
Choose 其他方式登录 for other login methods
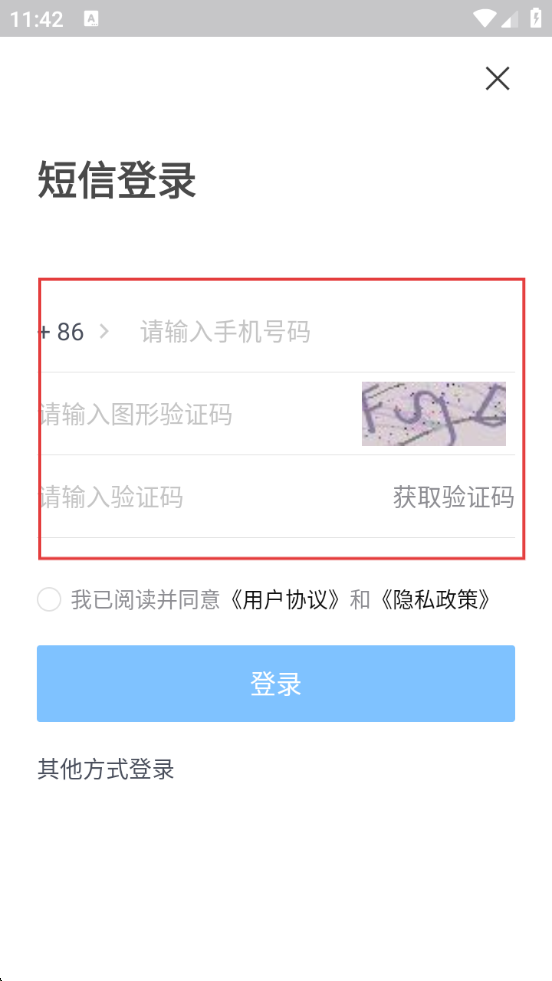point(106,769)
